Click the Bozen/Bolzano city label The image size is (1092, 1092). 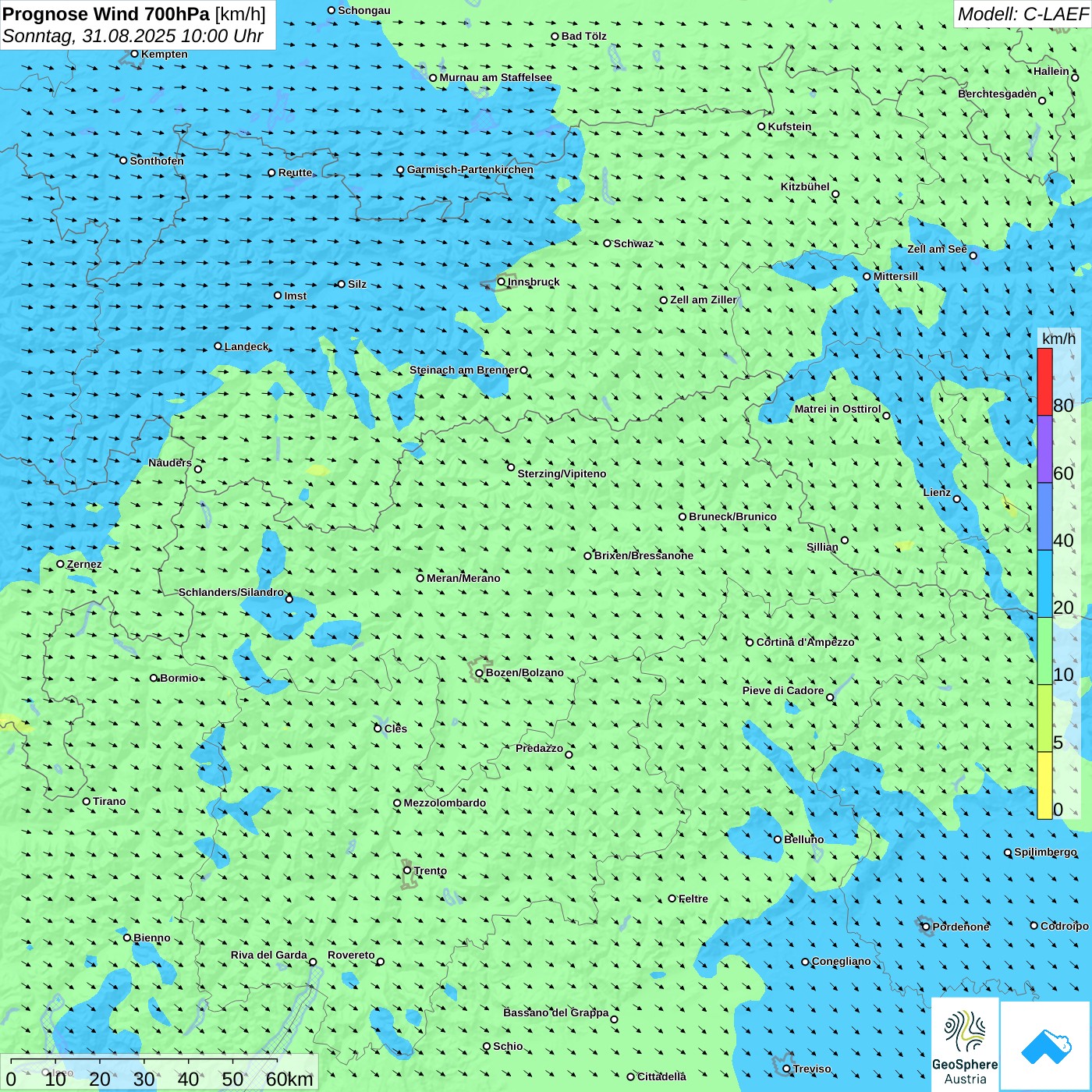click(524, 672)
